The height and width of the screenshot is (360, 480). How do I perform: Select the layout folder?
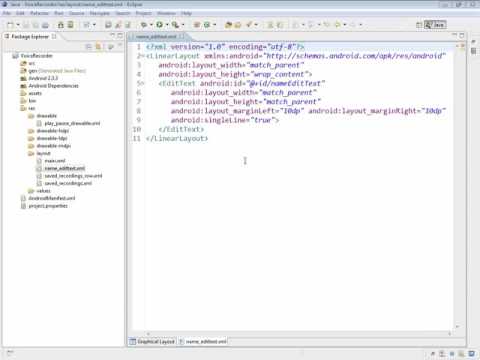click(40, 153)
